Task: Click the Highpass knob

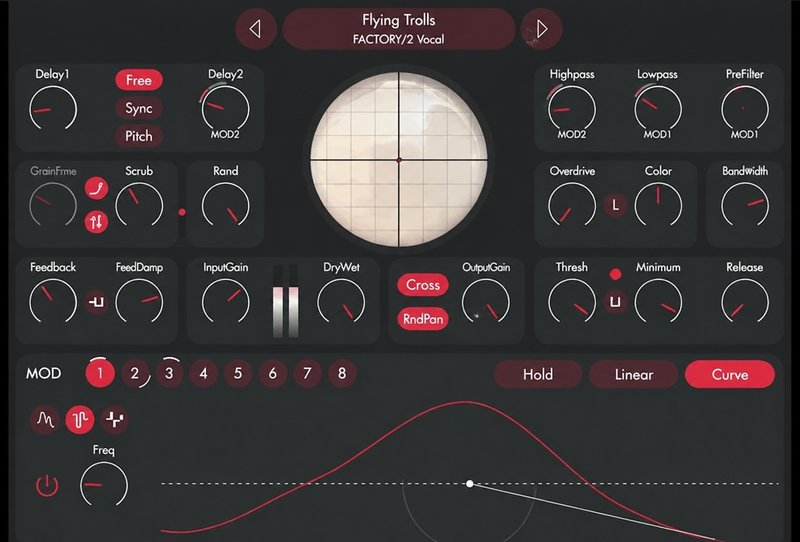Action: (571, 108)
